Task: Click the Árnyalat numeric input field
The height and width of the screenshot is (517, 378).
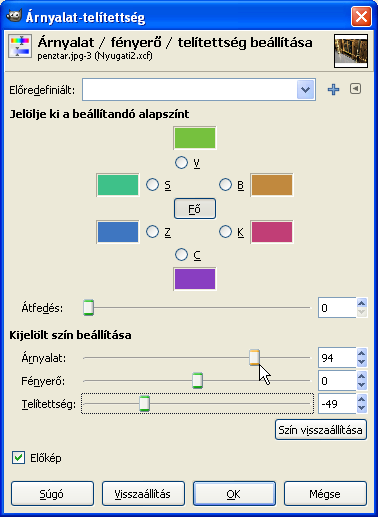Action: [337, 358]
